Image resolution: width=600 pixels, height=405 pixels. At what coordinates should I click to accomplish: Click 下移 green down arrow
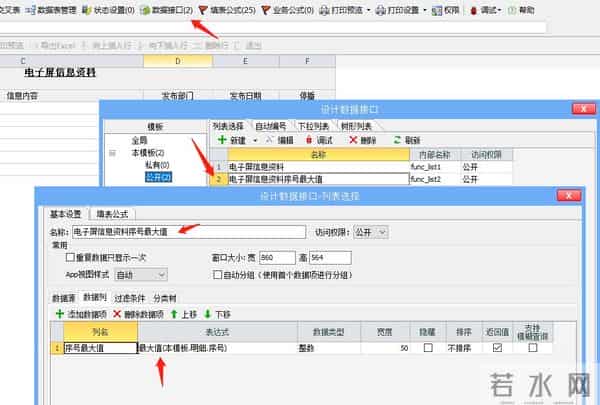(208, 314)
